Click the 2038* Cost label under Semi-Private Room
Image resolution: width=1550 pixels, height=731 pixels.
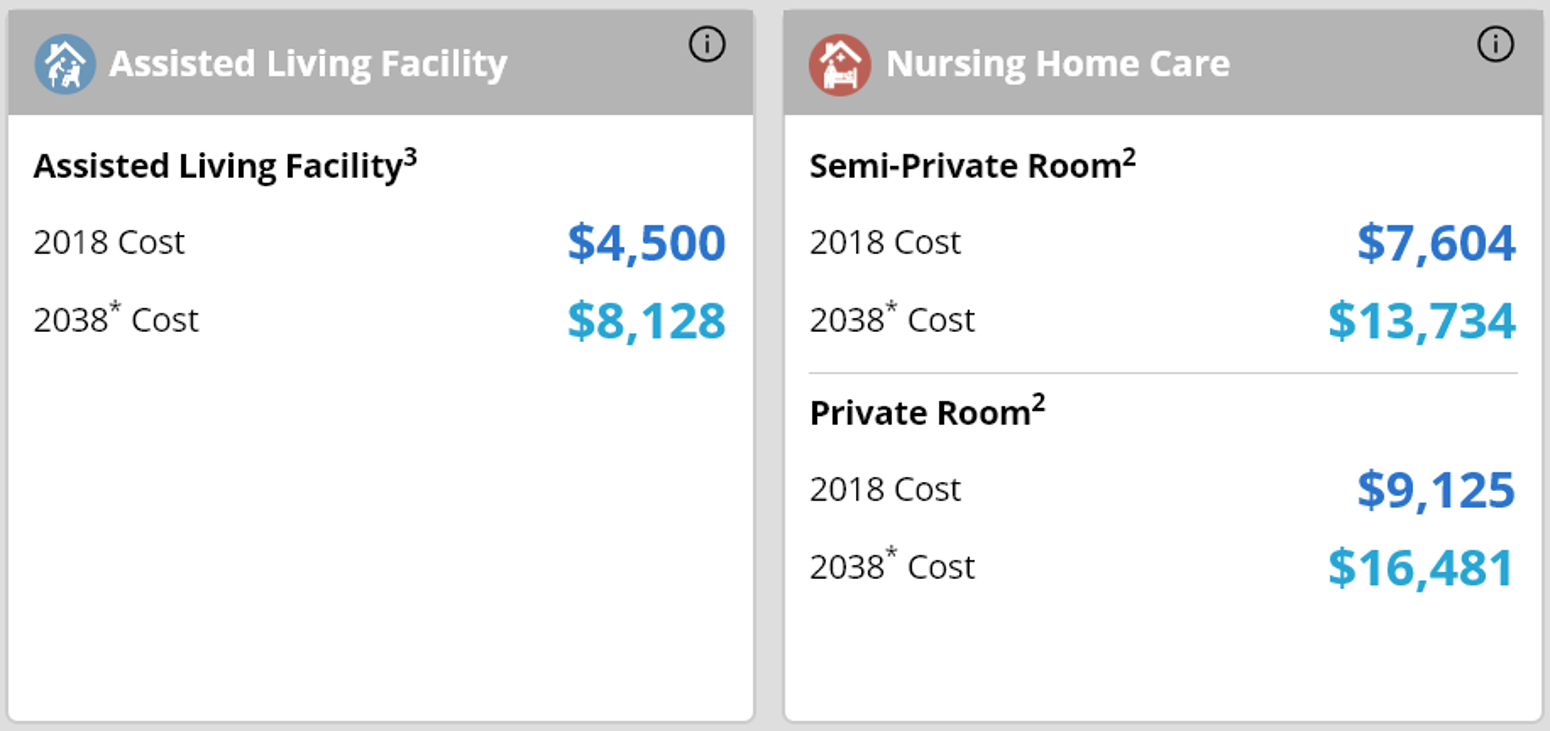coord(892,318)
